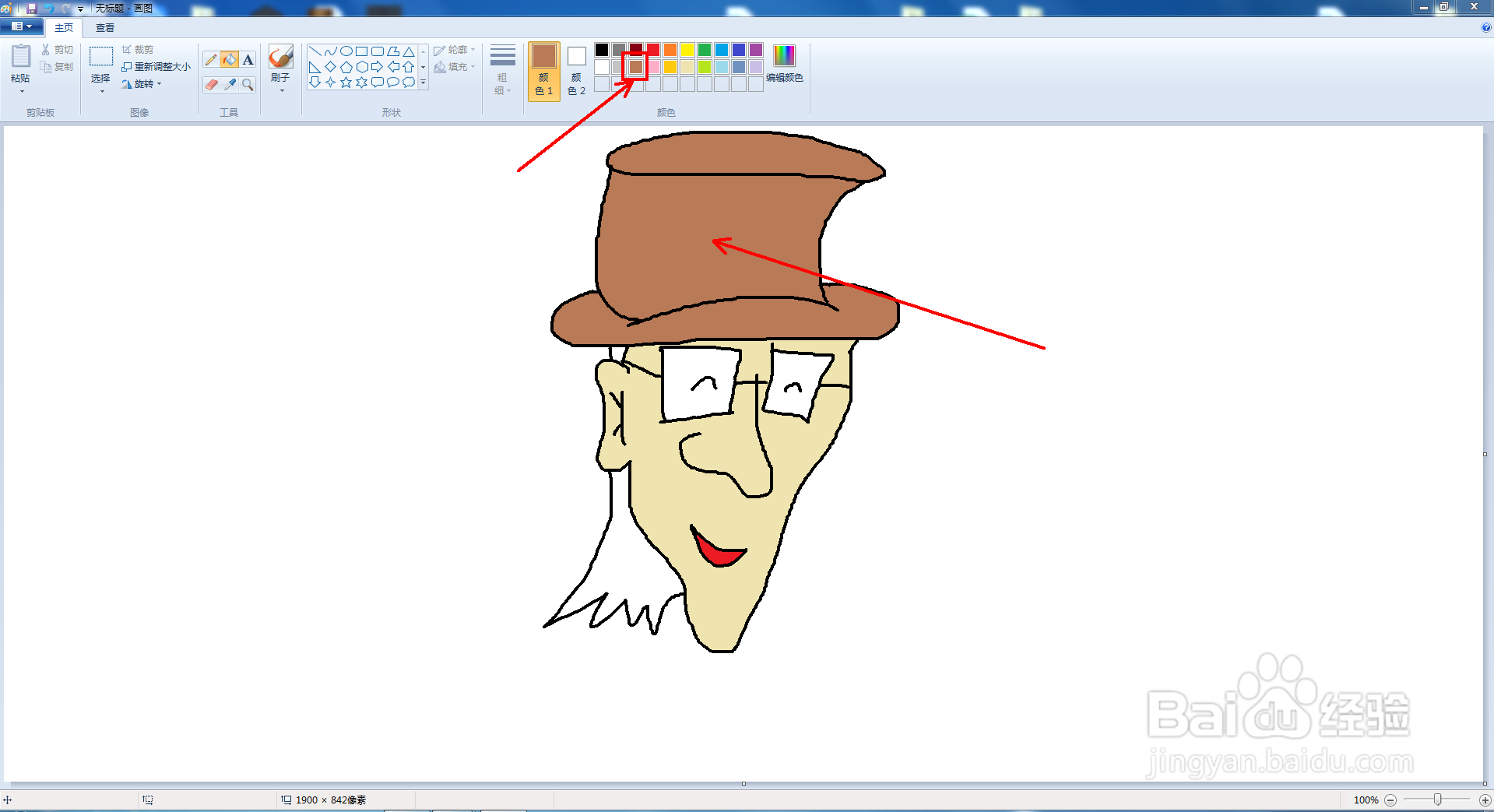The image size is (1494, 812).
Task: Pick the Right triangle shape
Action: [x=315, y=67]
